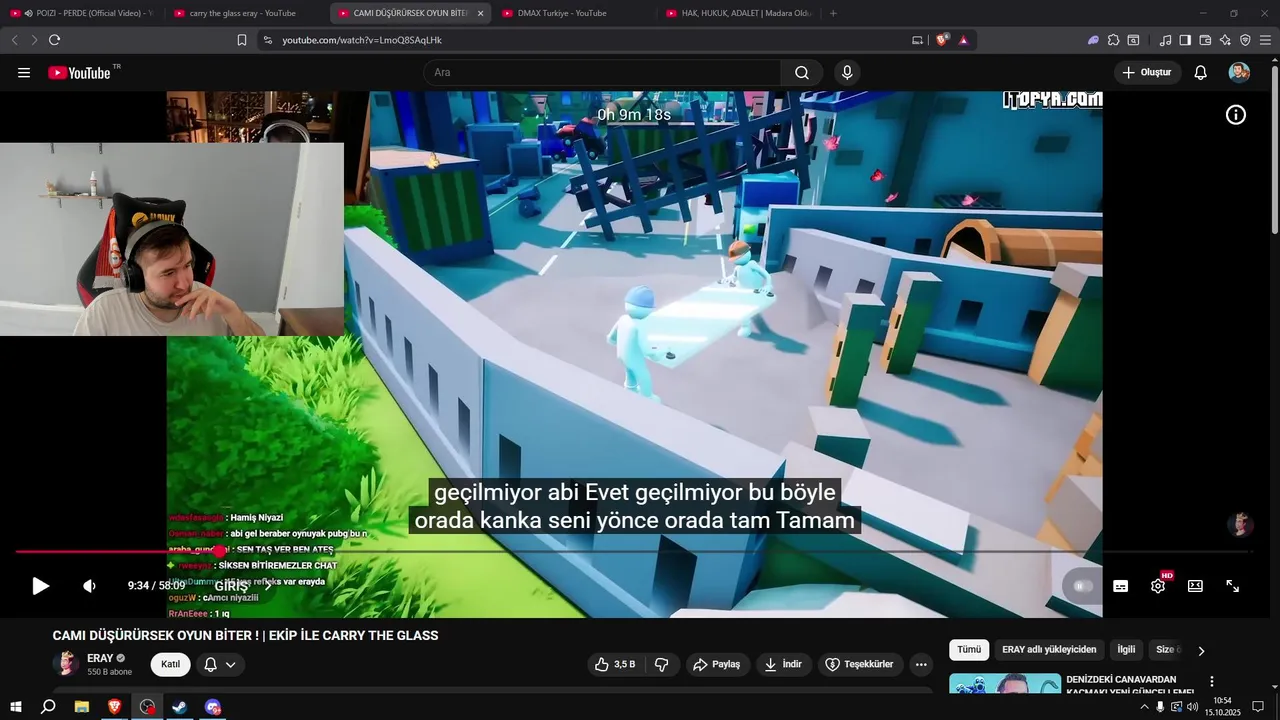Open the Brave main menu
Viewport: 1280px width, 720px height.
[1265, 40]
